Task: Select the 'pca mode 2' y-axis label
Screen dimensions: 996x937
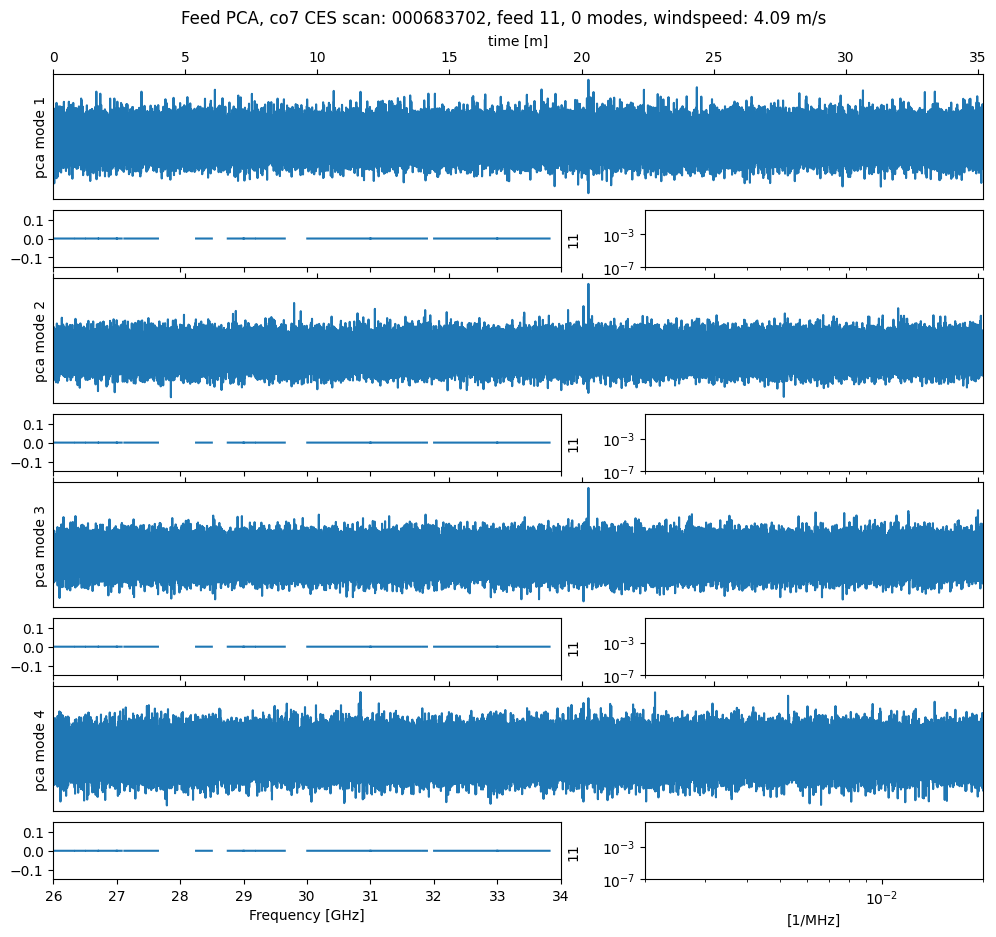Action: click(x=41, y=341)
